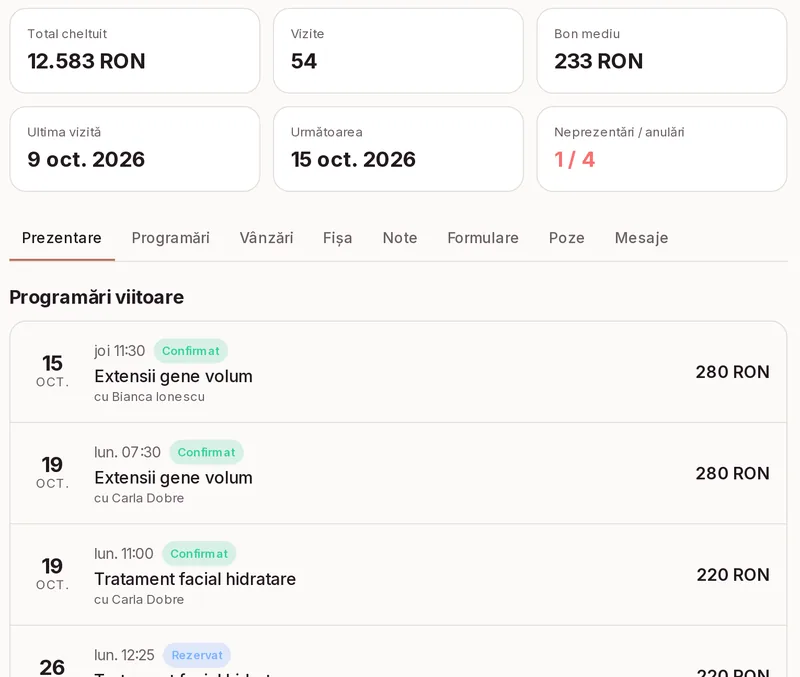Click the Confirmat badge on lun. 11:00
Screen dimensions: 800x677
coord(199,554)
